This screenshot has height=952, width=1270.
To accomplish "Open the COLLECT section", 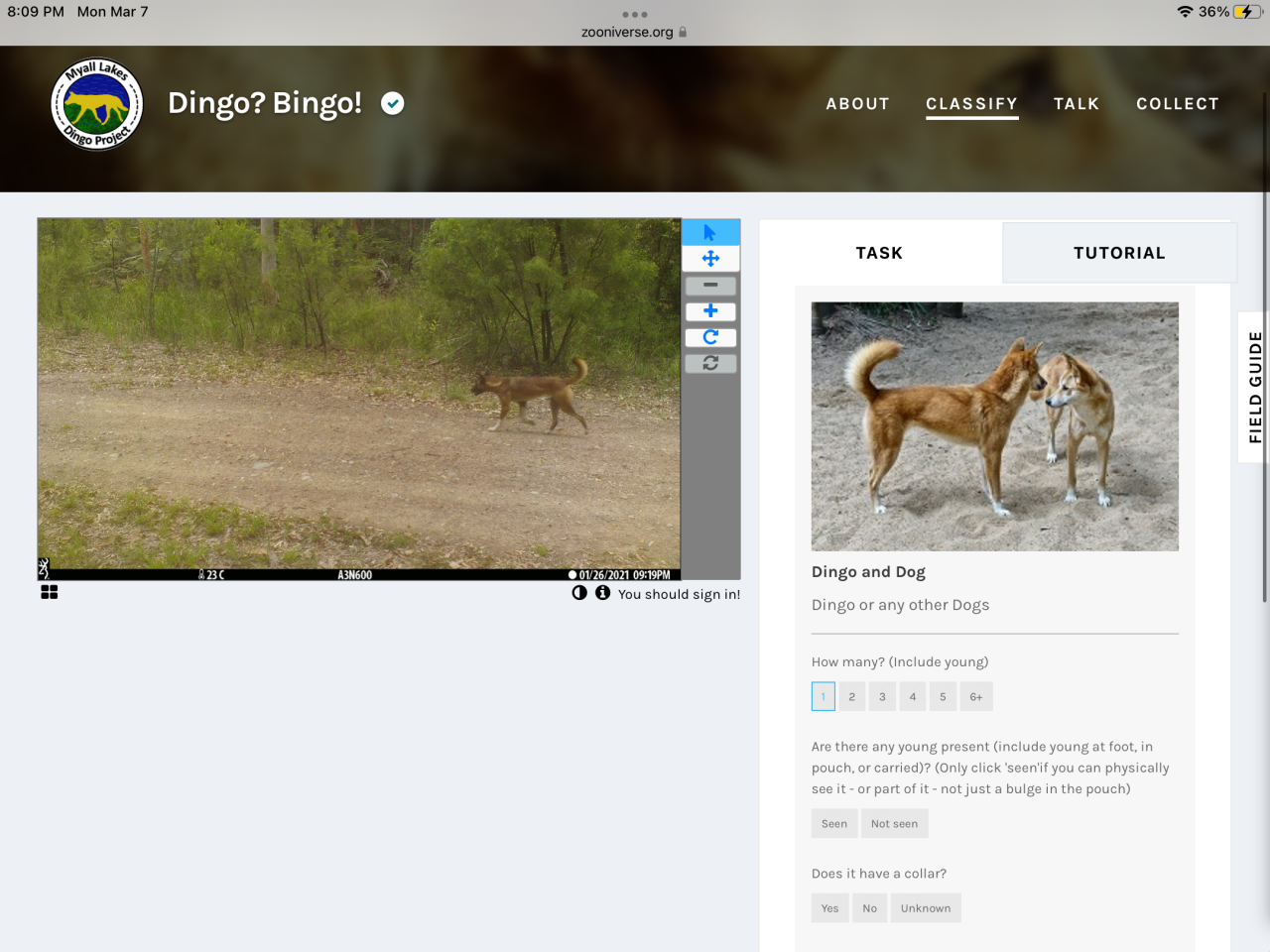I will tap(1178, 103).
